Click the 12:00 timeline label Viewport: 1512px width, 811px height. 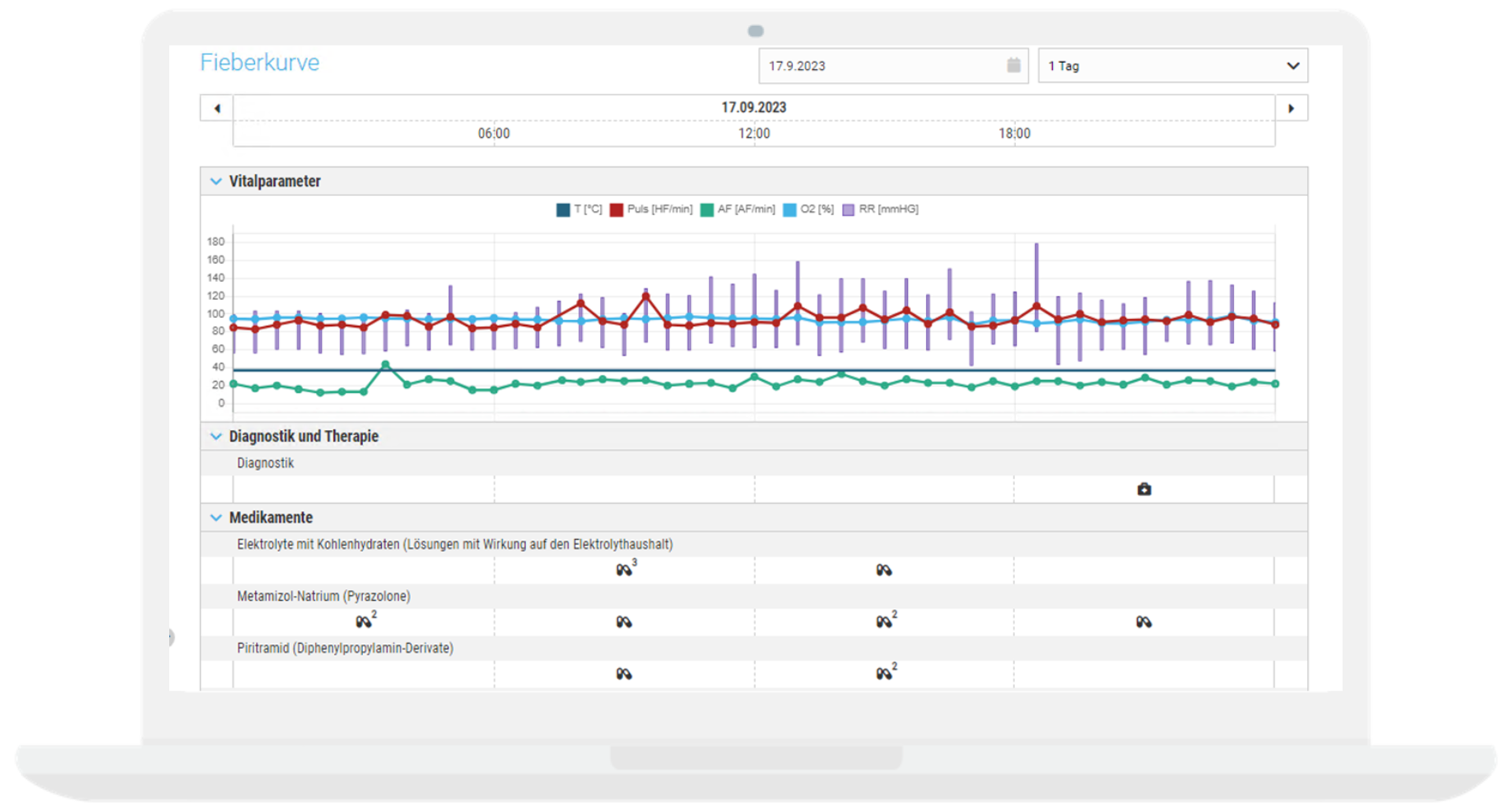(754, 133)
